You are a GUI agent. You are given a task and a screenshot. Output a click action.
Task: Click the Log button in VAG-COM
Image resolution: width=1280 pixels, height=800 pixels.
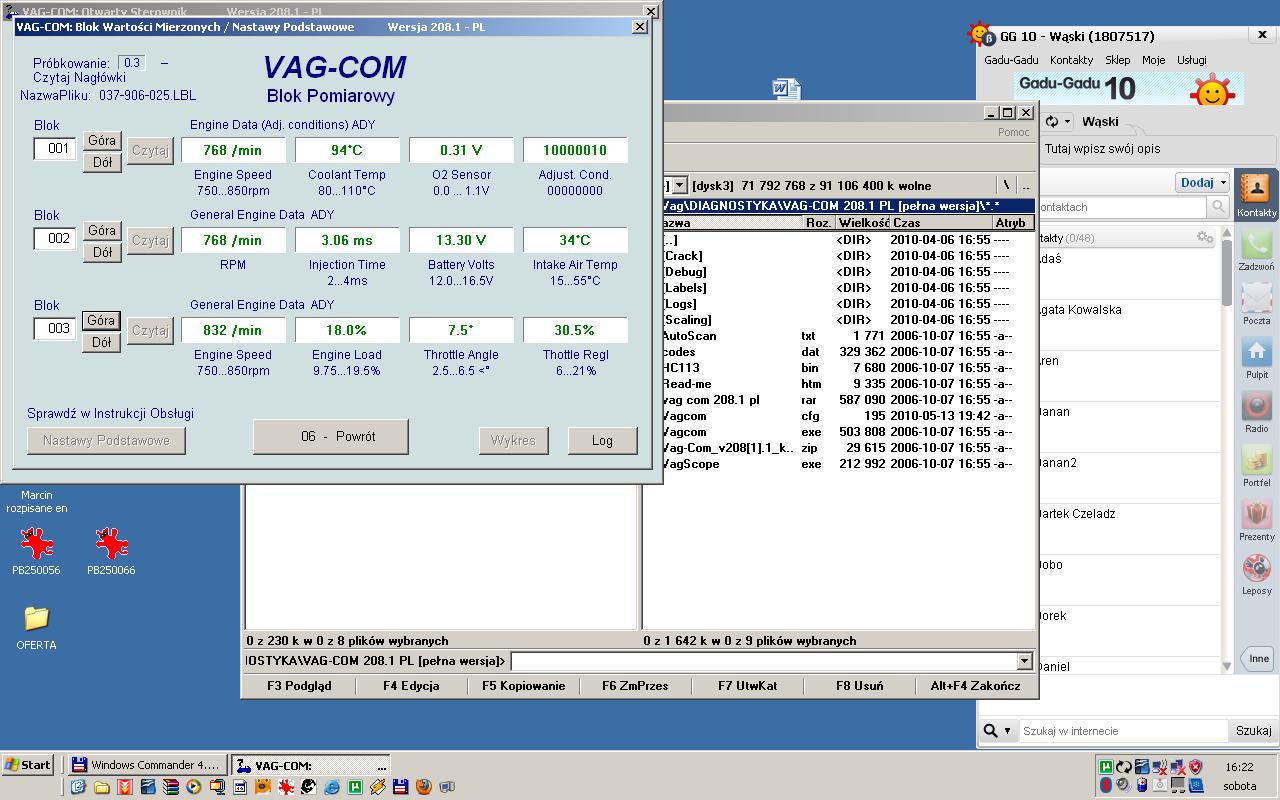602,440
